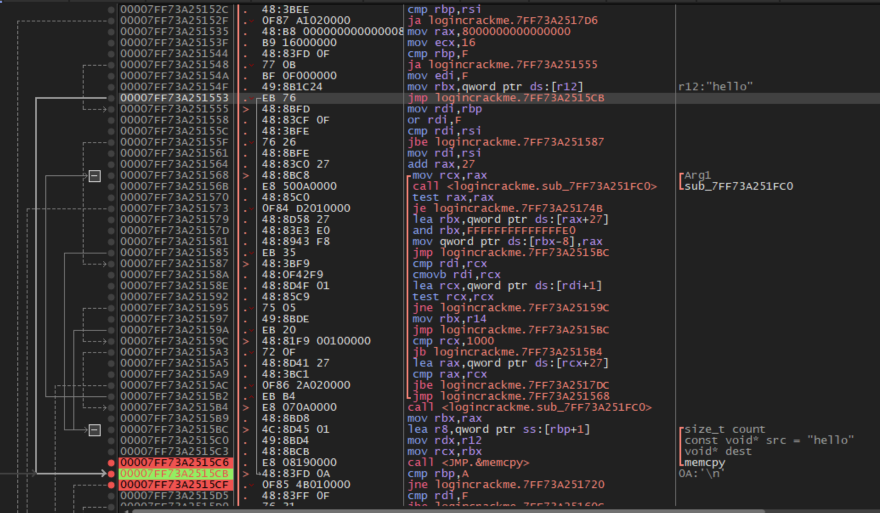880x513 pixels.
Task: Select address 00007FF73A2515C0
Action: click(x=175, y=441)
